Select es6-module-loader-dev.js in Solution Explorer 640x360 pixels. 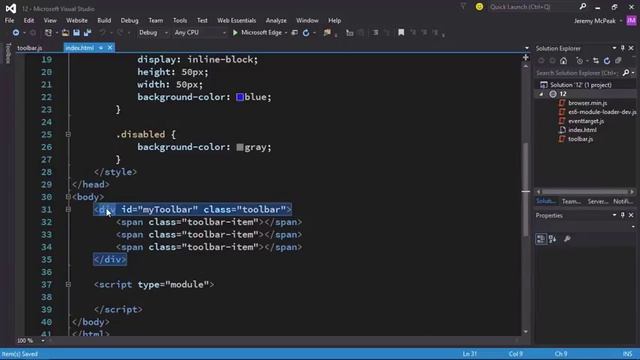(x=602, y=112)
